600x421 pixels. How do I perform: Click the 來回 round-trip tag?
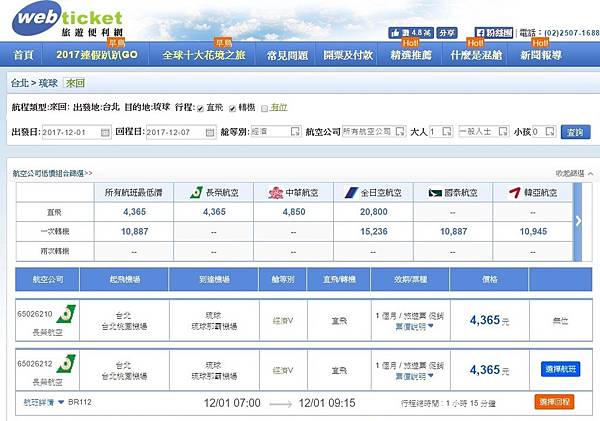click(x=75, y=83)
